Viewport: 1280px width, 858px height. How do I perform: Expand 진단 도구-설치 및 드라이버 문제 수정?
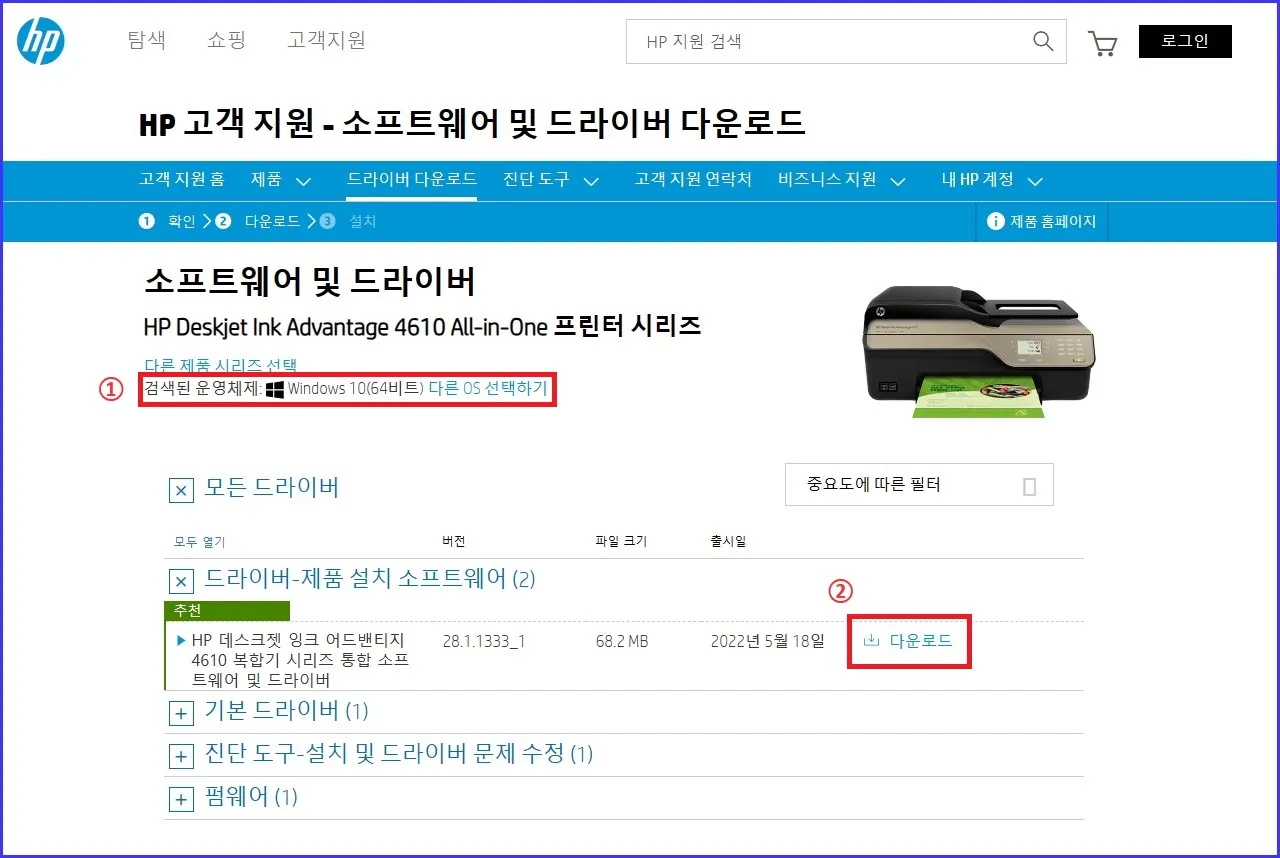coord(181,756)
